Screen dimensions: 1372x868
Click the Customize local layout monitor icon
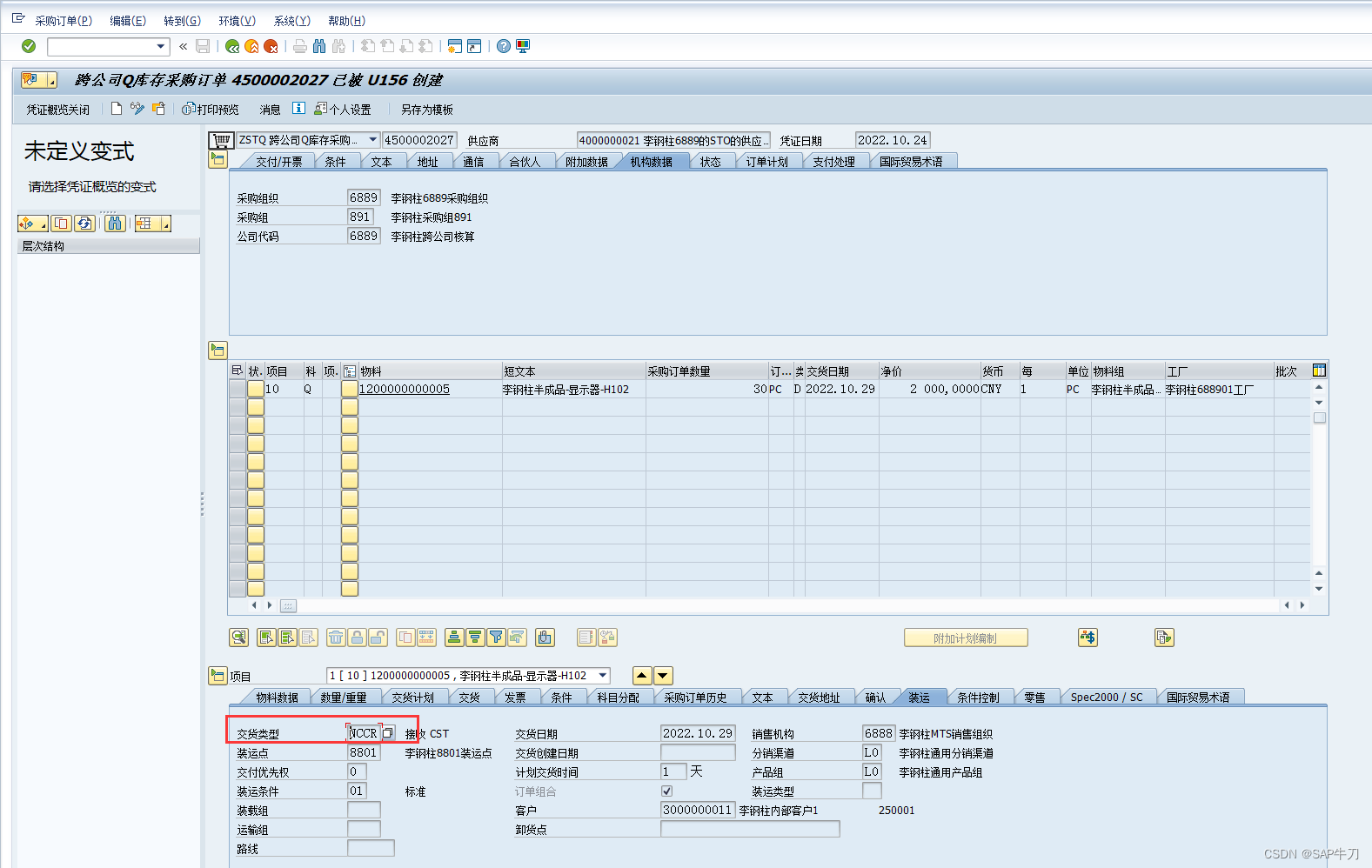click(x=523, y=46)
